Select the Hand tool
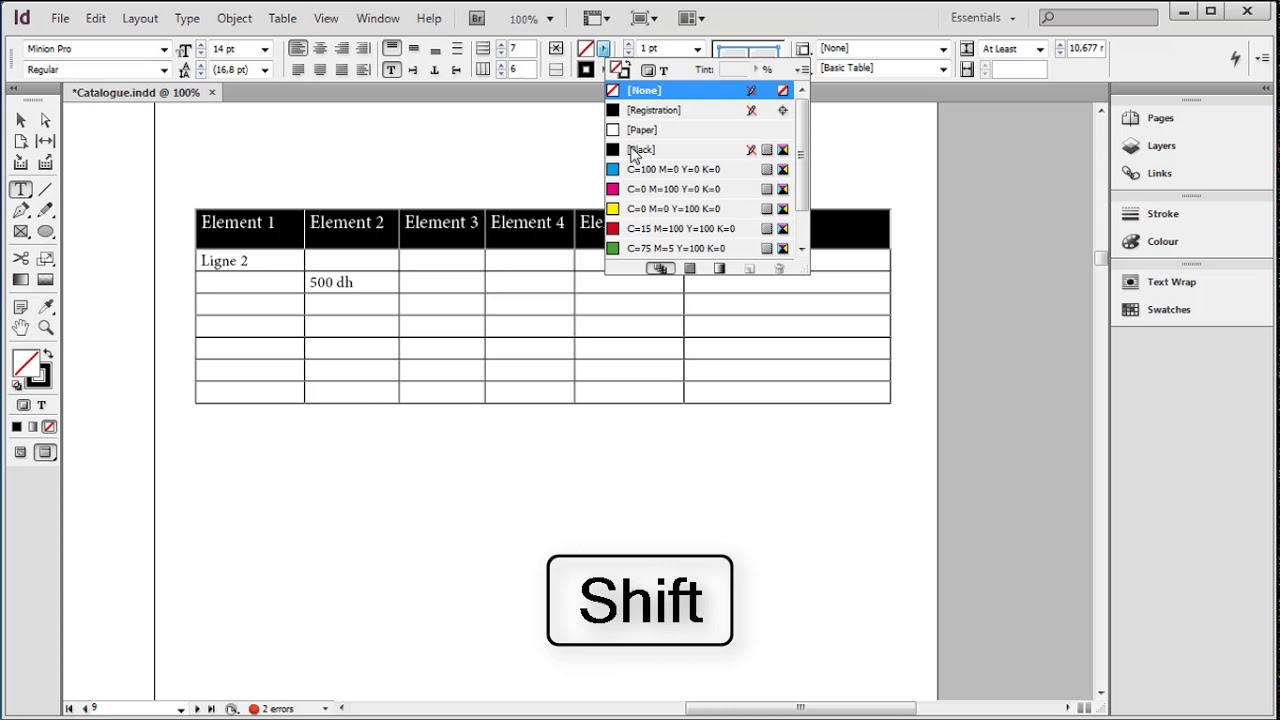1280x720 pixels. (x=21, y=328)
